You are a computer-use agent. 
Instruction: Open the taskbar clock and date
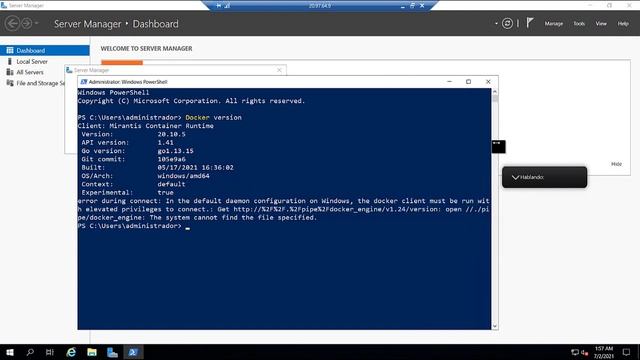pos(604,352)
